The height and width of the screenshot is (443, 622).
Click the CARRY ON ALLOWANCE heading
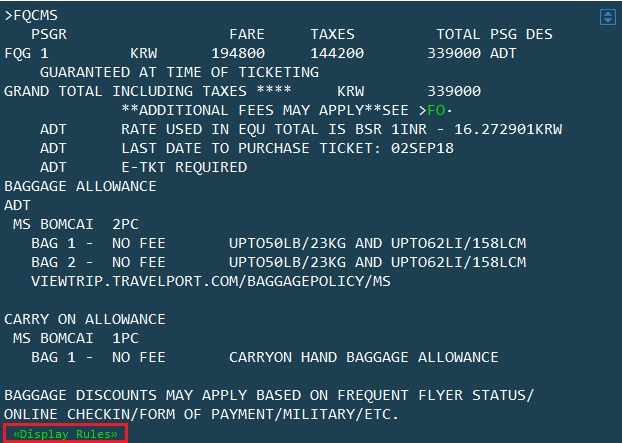pyautogui.click(x=84, y=319)
